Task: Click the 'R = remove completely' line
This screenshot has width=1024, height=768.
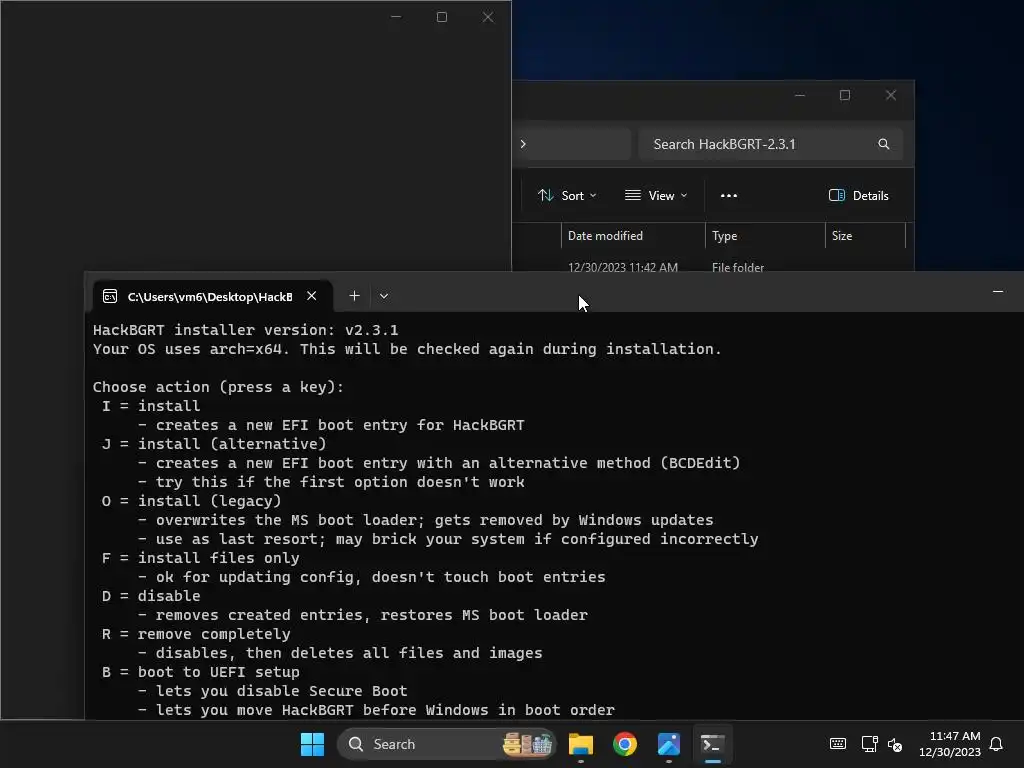Action: [x=196, y=633]
